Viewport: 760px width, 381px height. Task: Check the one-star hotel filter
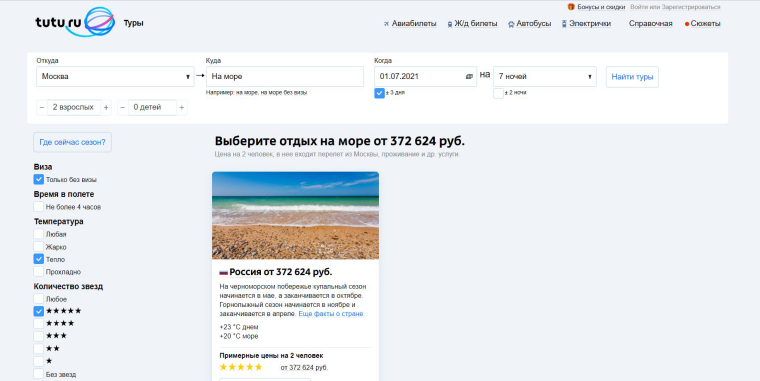(x=39, y=362)
